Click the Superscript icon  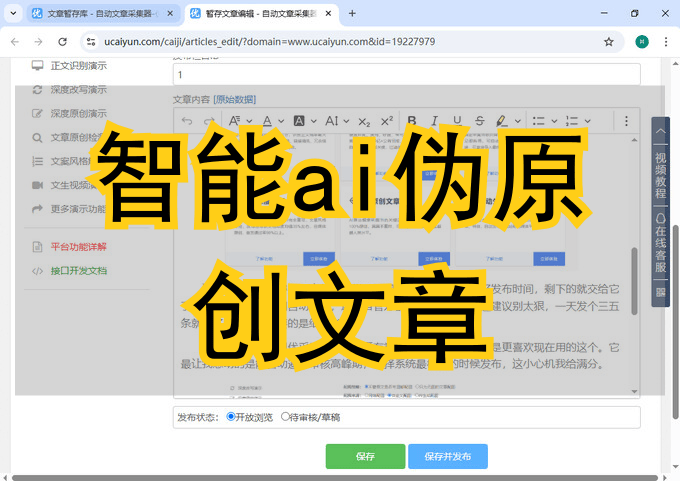[387, 121]
